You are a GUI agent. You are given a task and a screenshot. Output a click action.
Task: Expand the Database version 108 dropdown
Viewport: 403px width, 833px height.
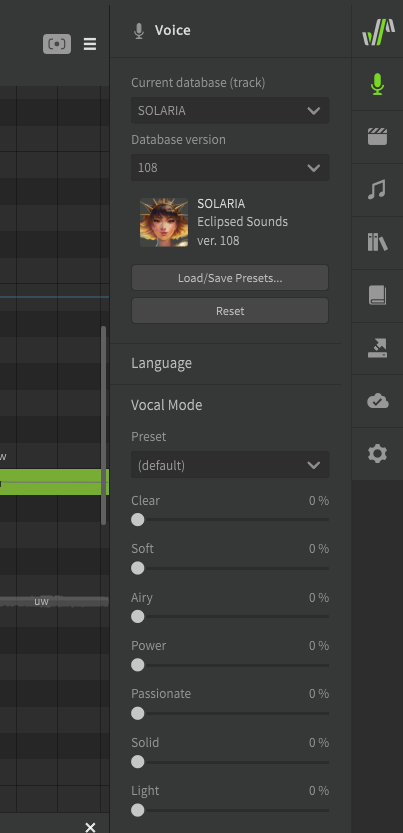pos(230,168)
